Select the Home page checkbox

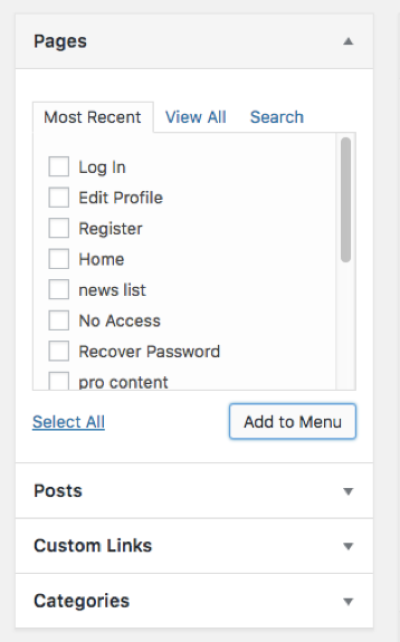(x=59, y=259)
